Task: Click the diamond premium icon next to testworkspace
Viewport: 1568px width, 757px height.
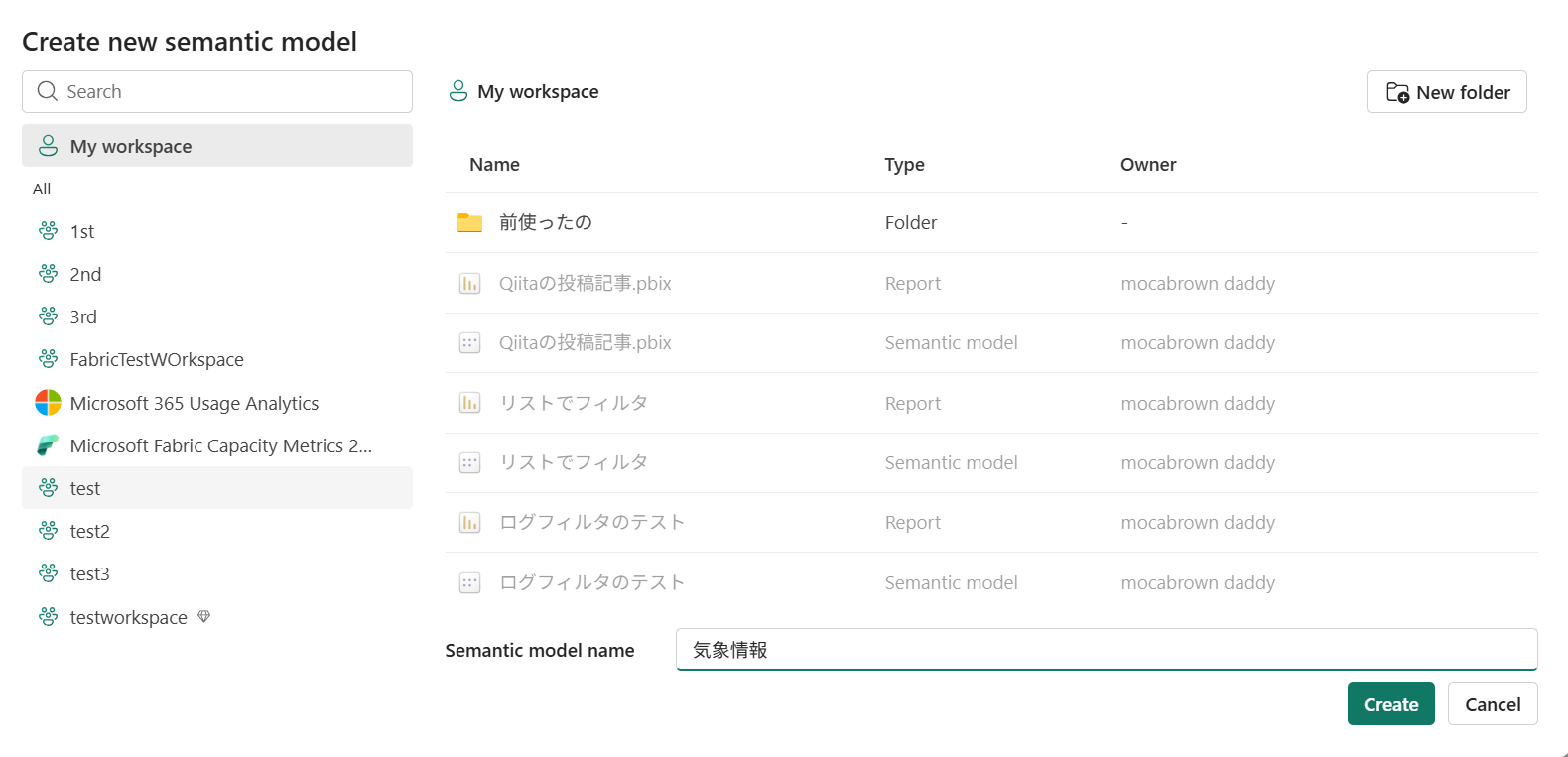Action: click(204, 616)
